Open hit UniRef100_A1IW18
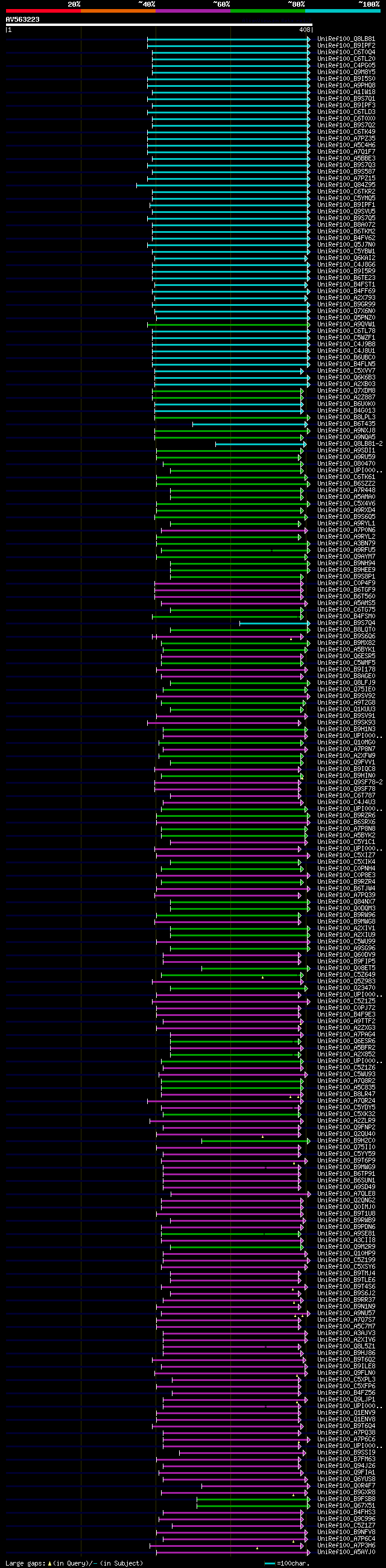The height and width of the screenshot is (1568, 386). click(x=346, y=92)
